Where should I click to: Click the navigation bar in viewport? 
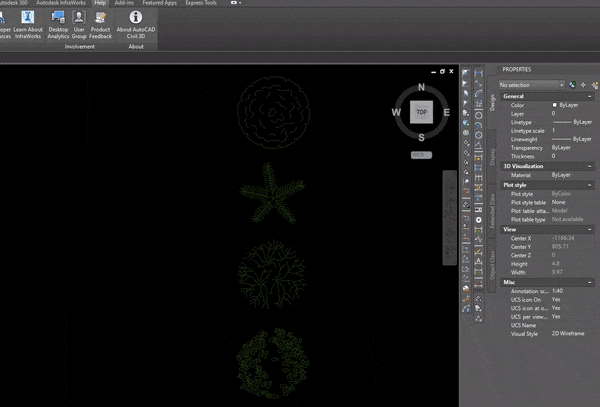(x=450, y=218)
